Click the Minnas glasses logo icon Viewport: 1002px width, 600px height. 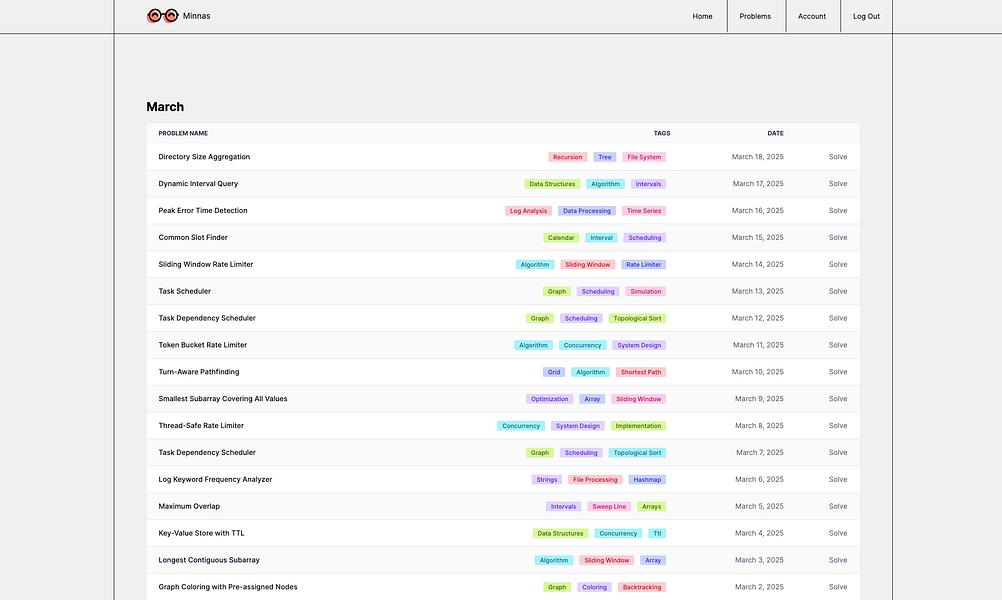click(x=162, y=16)
